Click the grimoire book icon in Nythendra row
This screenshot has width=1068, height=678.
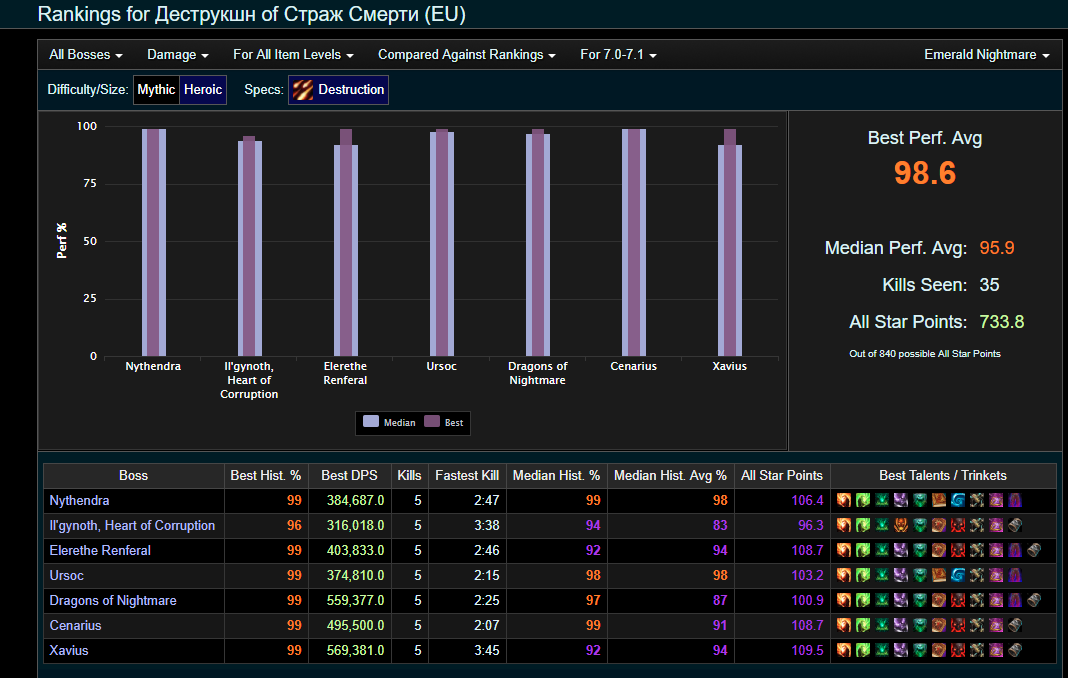939,500
